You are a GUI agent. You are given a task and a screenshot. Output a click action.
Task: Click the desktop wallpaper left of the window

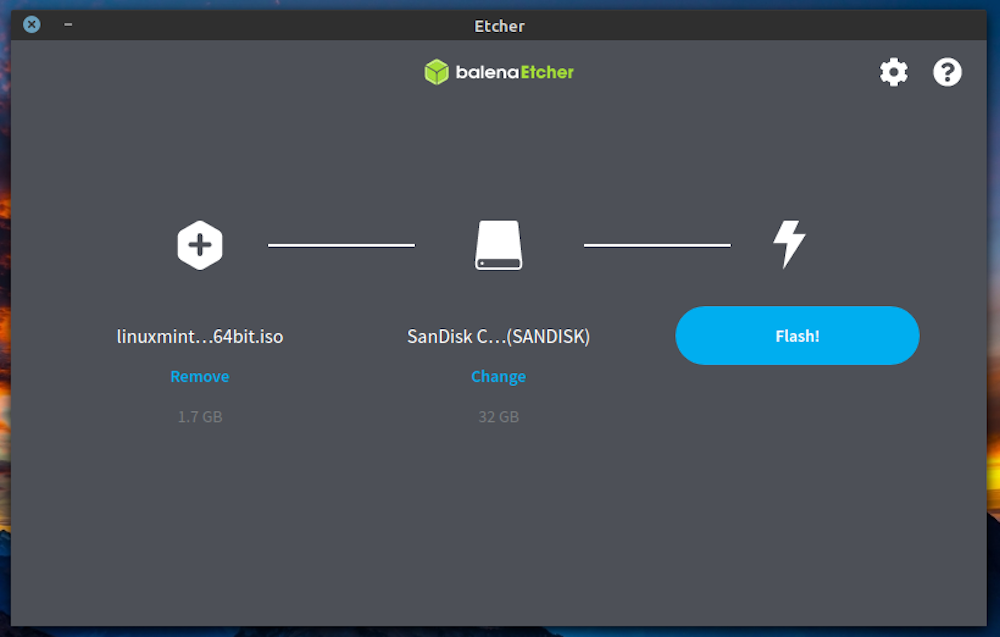[x=4, y=300]
